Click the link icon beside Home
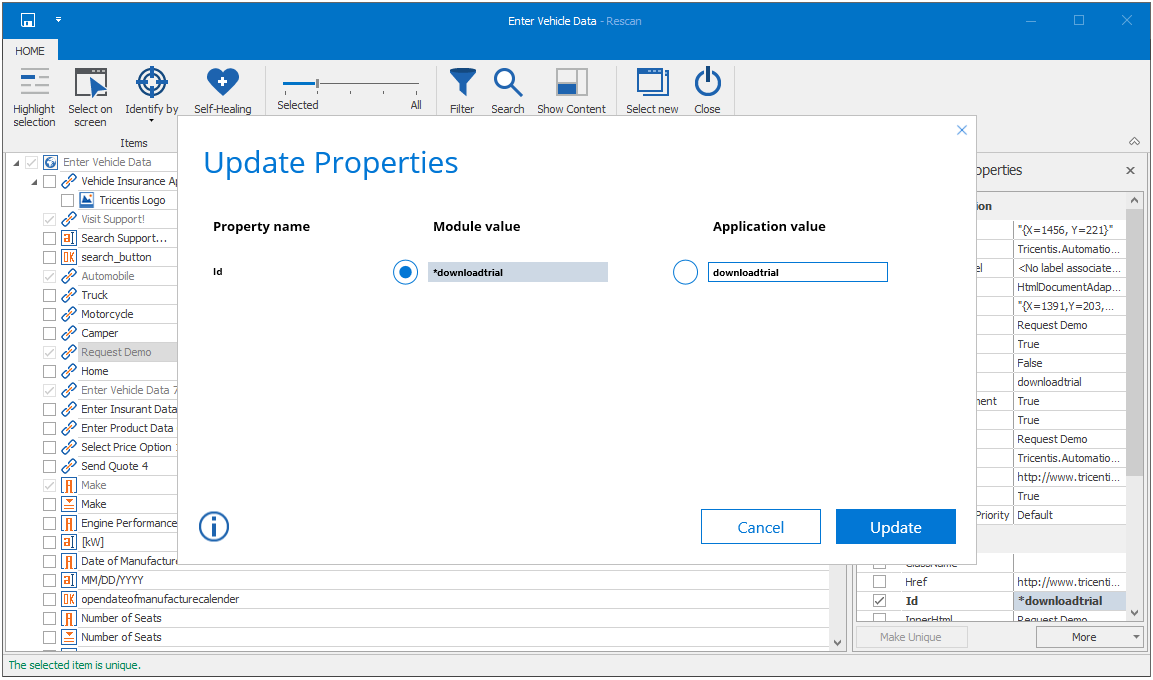Viewport: 1153px width, 680px height. (x=69, y=371)
